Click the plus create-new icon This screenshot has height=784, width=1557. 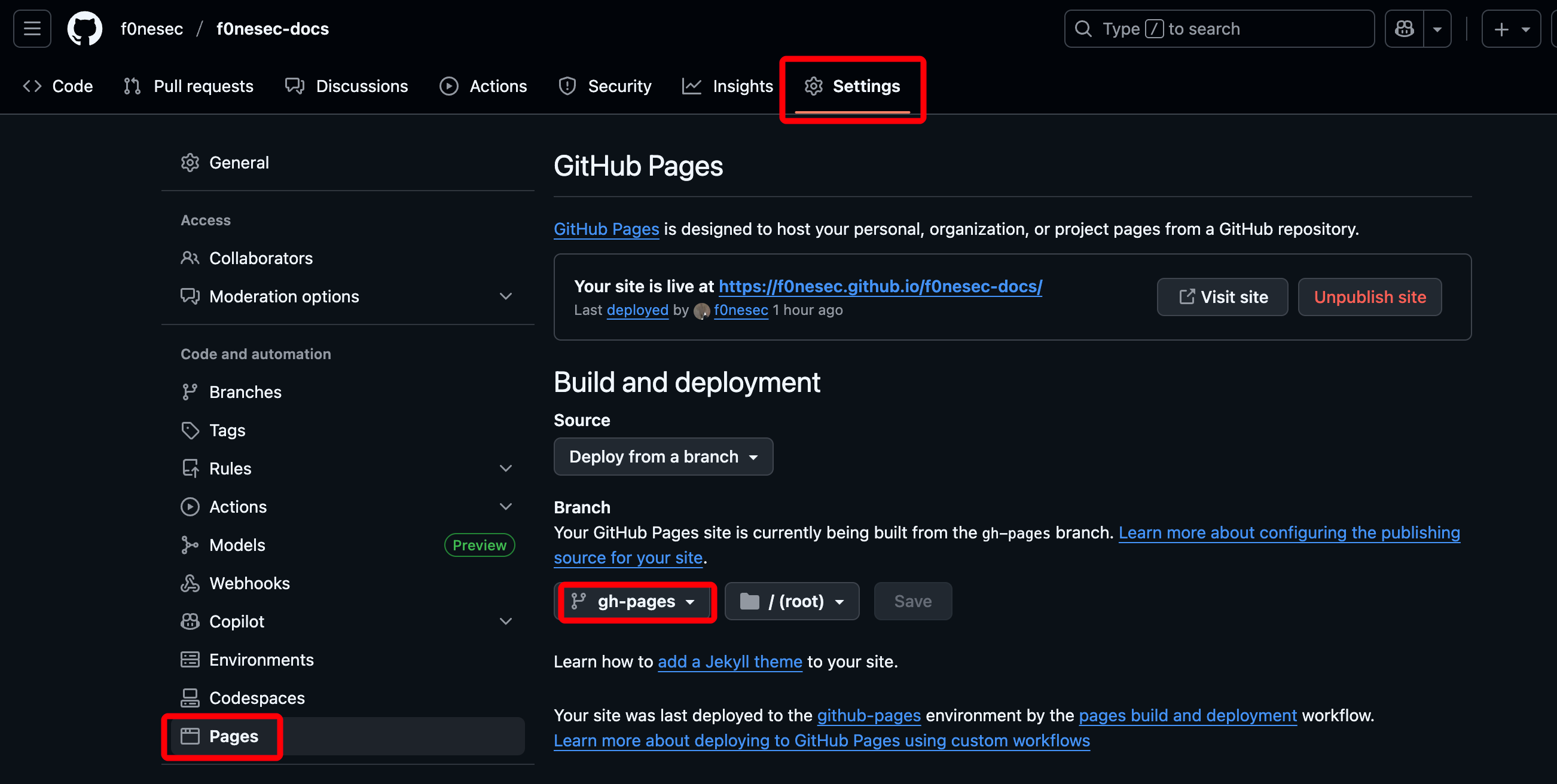1501,29
